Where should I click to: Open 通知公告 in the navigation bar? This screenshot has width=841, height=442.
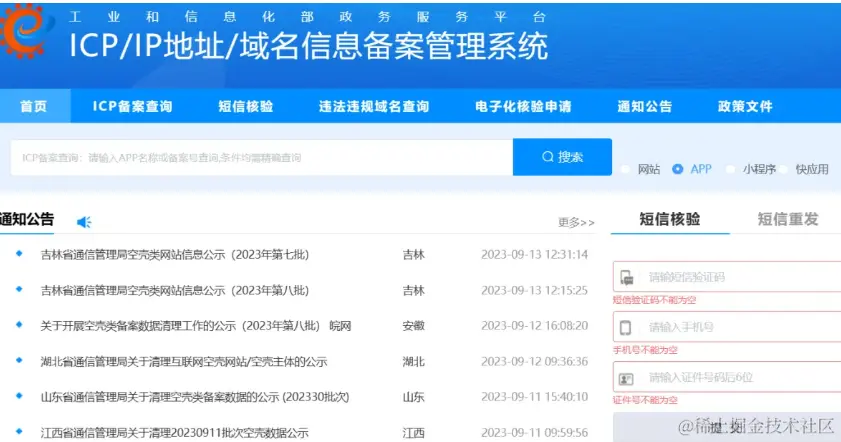tap(645, 106)
